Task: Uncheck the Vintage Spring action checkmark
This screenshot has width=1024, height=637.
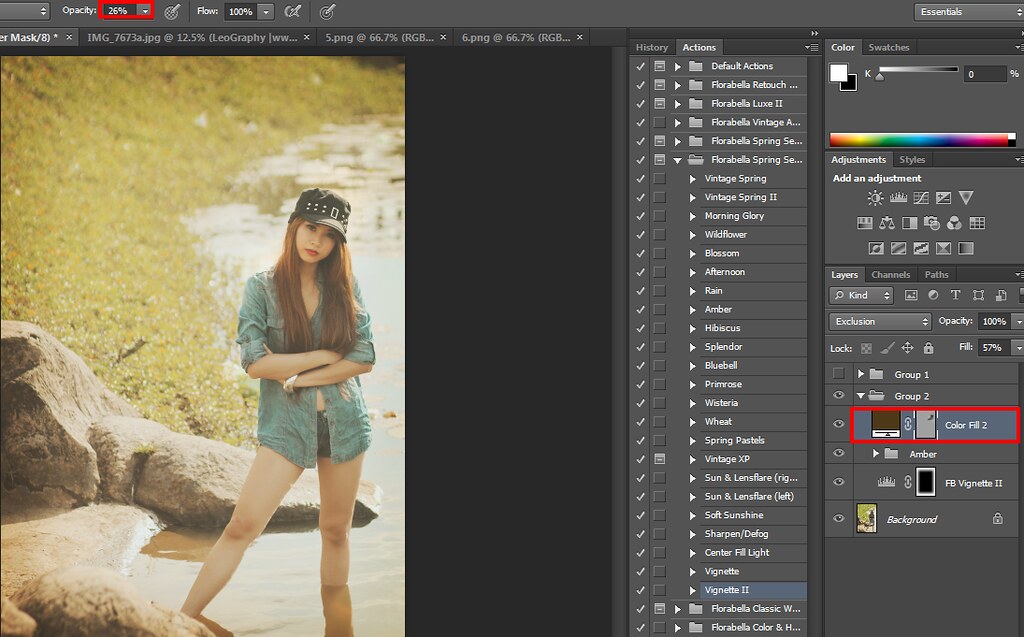Action: (x=640, y=178)
